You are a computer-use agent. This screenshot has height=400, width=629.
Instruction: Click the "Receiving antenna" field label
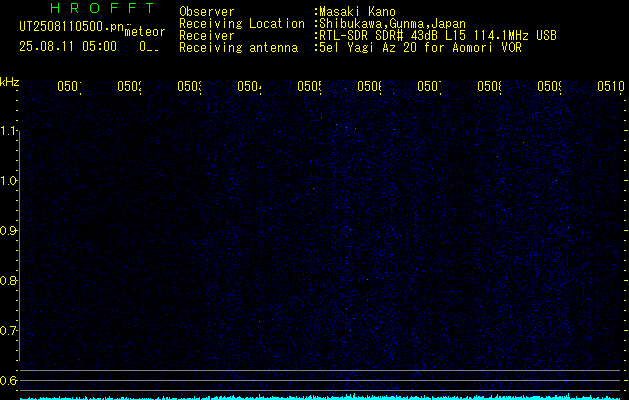pyautogui.click(x=239, y=48)
